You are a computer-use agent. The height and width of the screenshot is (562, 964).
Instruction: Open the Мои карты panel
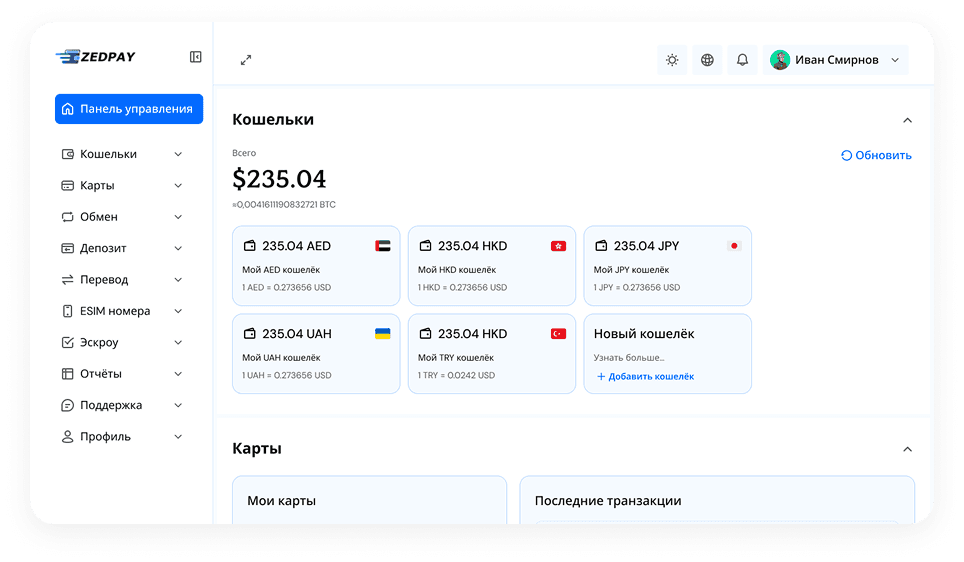click(369, 500)
